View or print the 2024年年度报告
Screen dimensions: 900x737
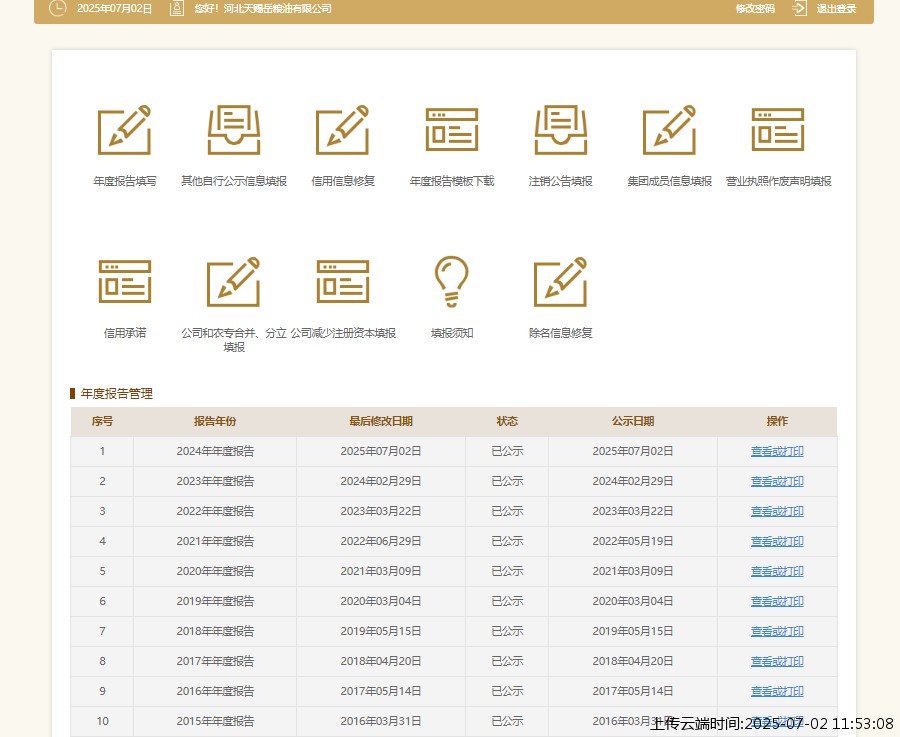777,451
